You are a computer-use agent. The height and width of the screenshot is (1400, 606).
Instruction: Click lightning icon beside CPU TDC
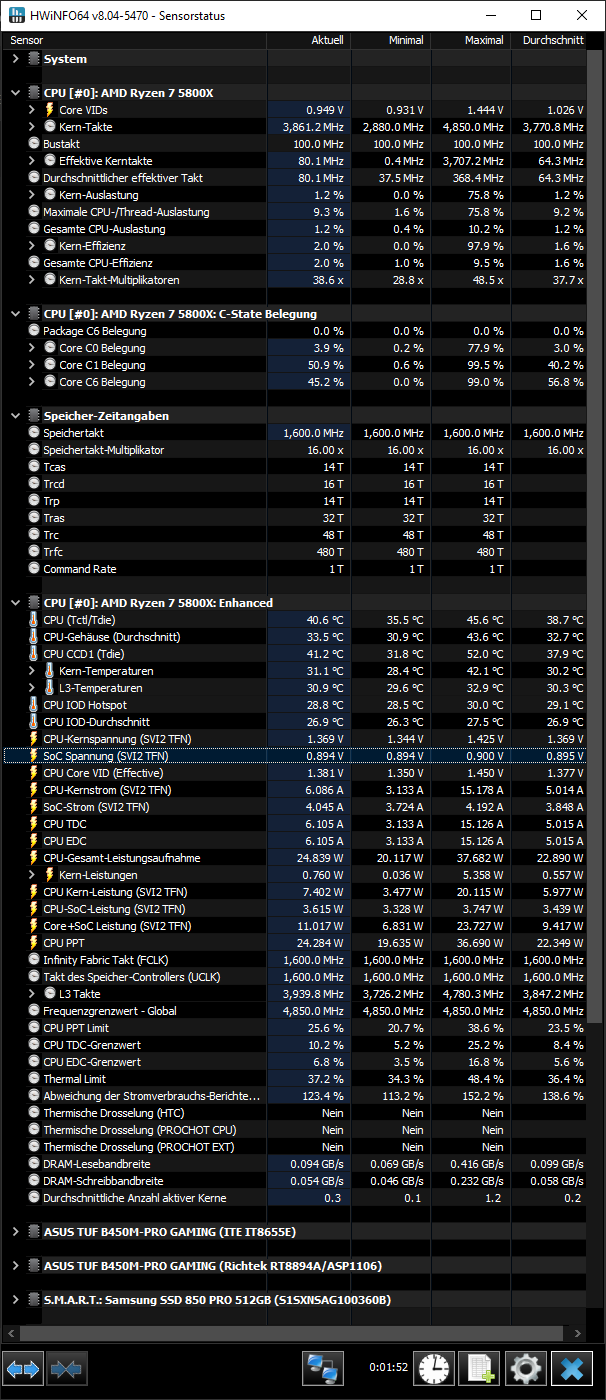(34, 824)
